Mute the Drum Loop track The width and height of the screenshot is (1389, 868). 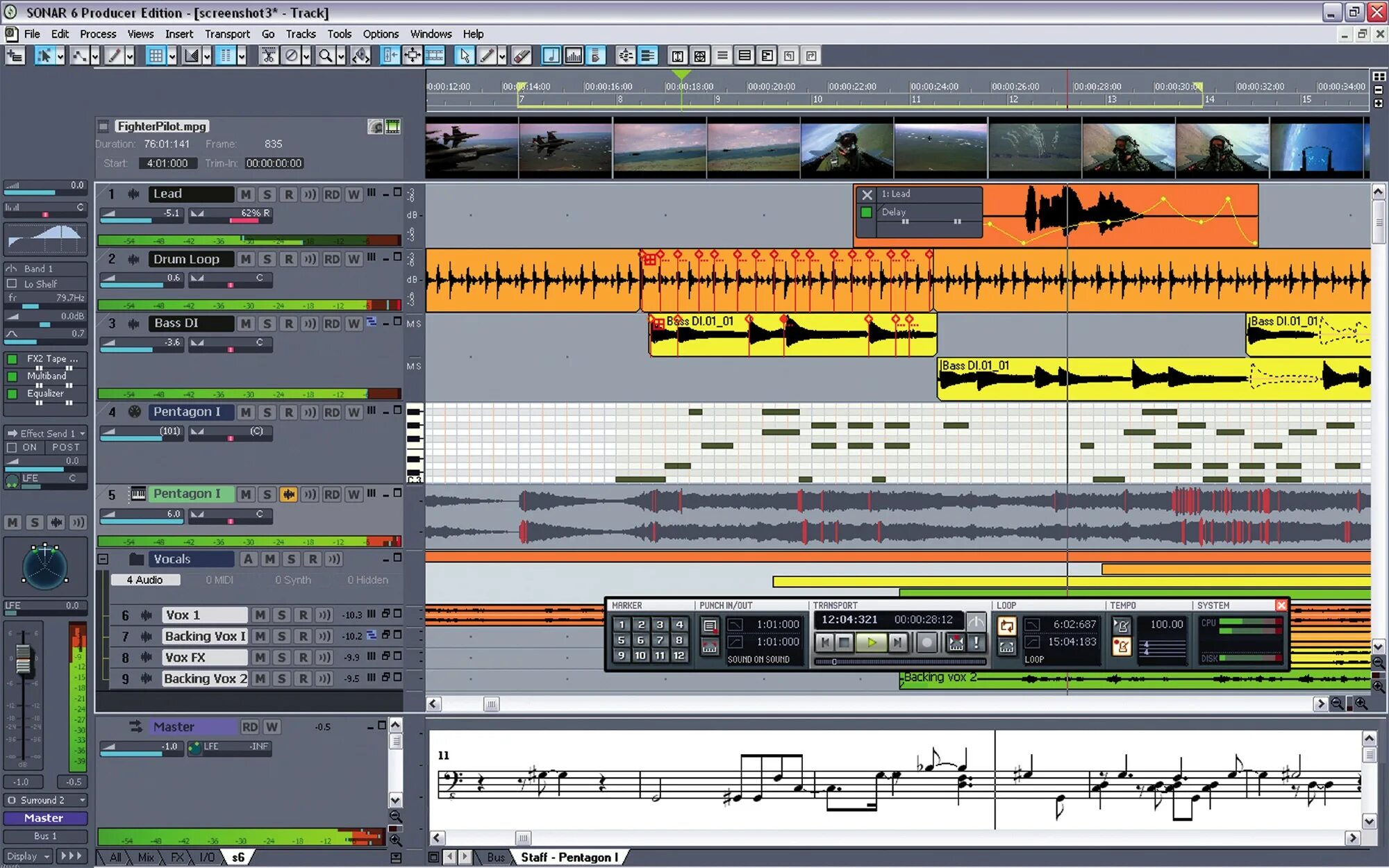click(246, 259)
